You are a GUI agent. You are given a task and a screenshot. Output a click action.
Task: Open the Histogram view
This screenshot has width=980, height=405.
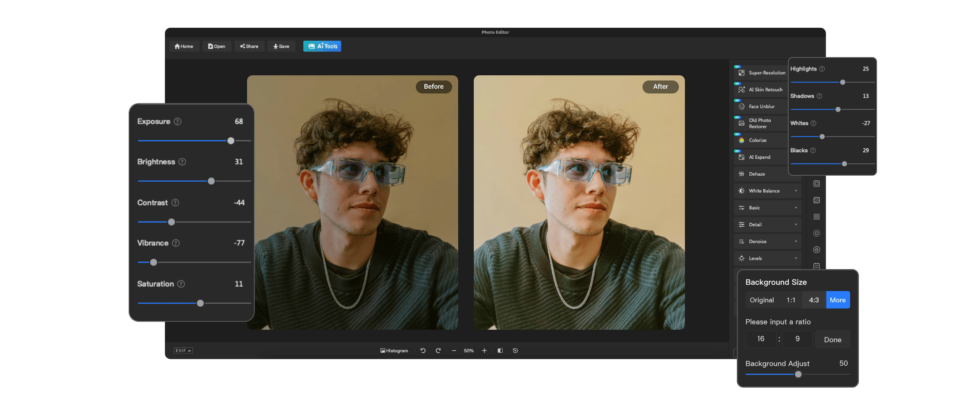point(394,350)
